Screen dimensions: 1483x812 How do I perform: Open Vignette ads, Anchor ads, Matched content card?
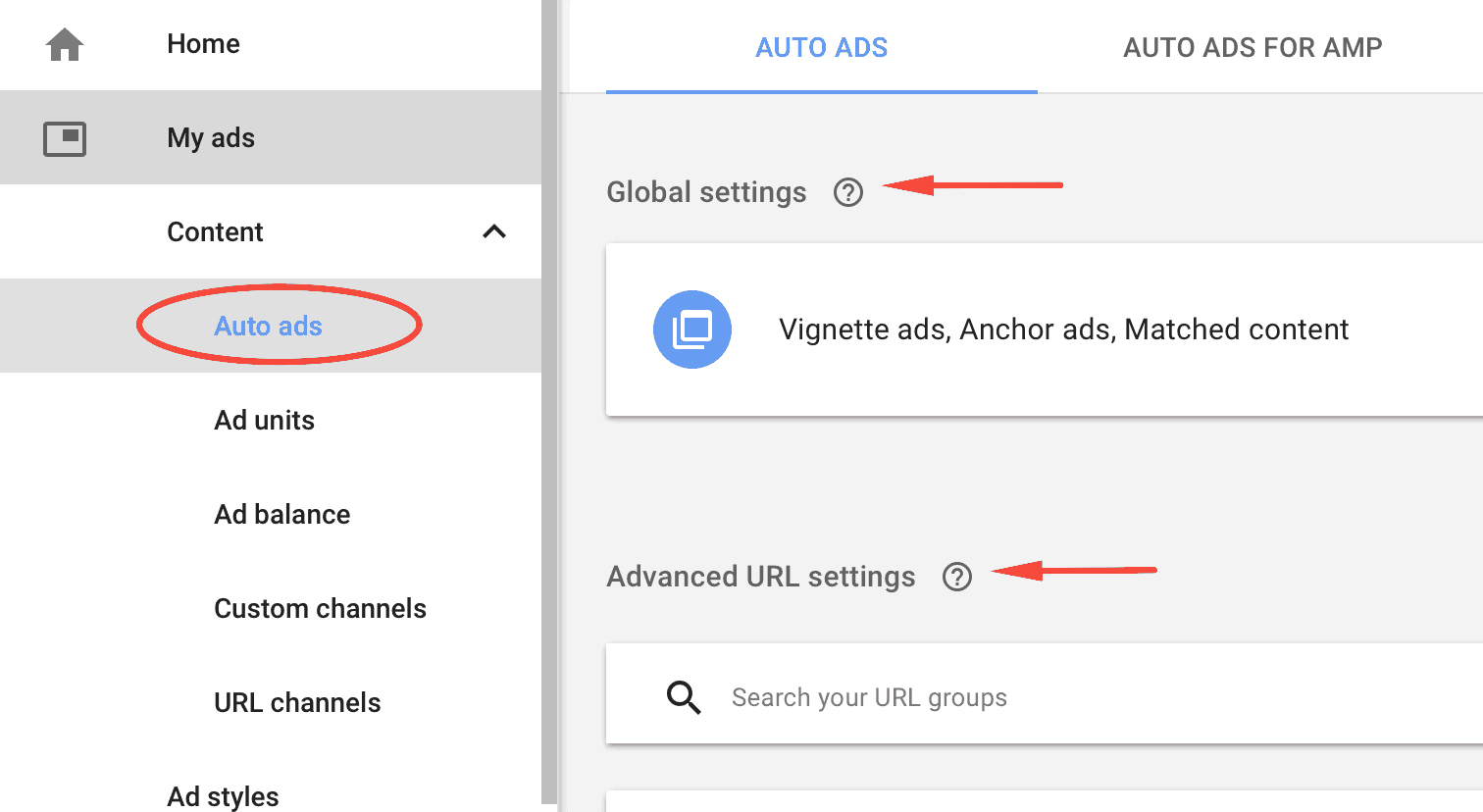[x=1063, y=330]
